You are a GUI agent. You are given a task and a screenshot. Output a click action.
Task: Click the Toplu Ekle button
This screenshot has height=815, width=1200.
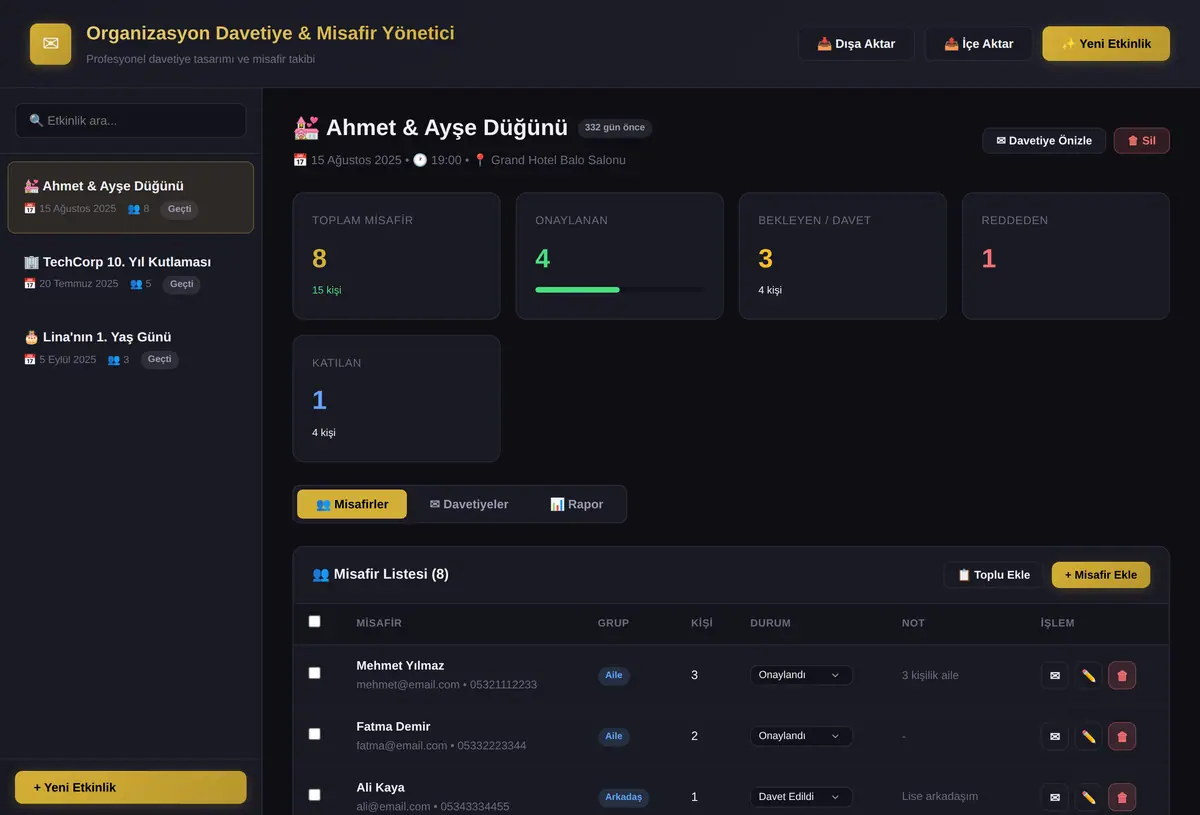[x=993, y=575]
